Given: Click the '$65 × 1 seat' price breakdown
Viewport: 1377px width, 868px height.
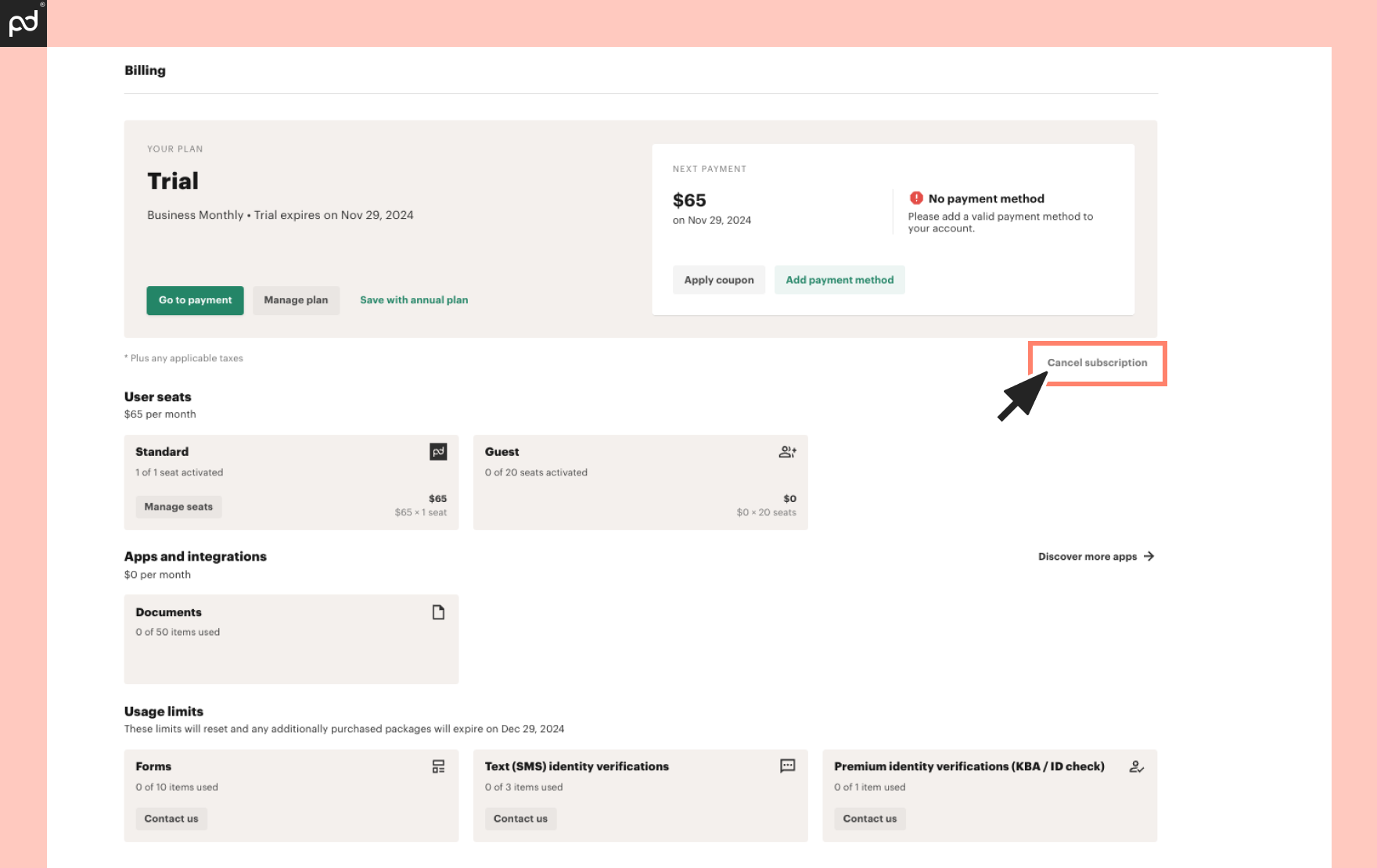Looking at the screenshot, I should coord(421,513).
